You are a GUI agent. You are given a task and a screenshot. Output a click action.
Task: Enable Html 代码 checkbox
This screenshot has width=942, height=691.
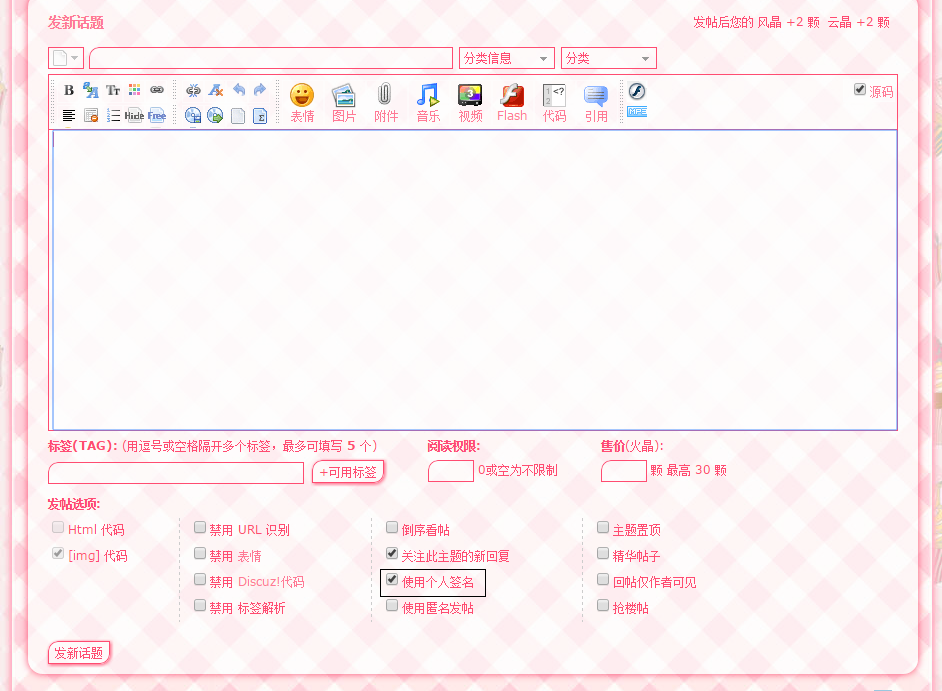(x=58, y=528)
